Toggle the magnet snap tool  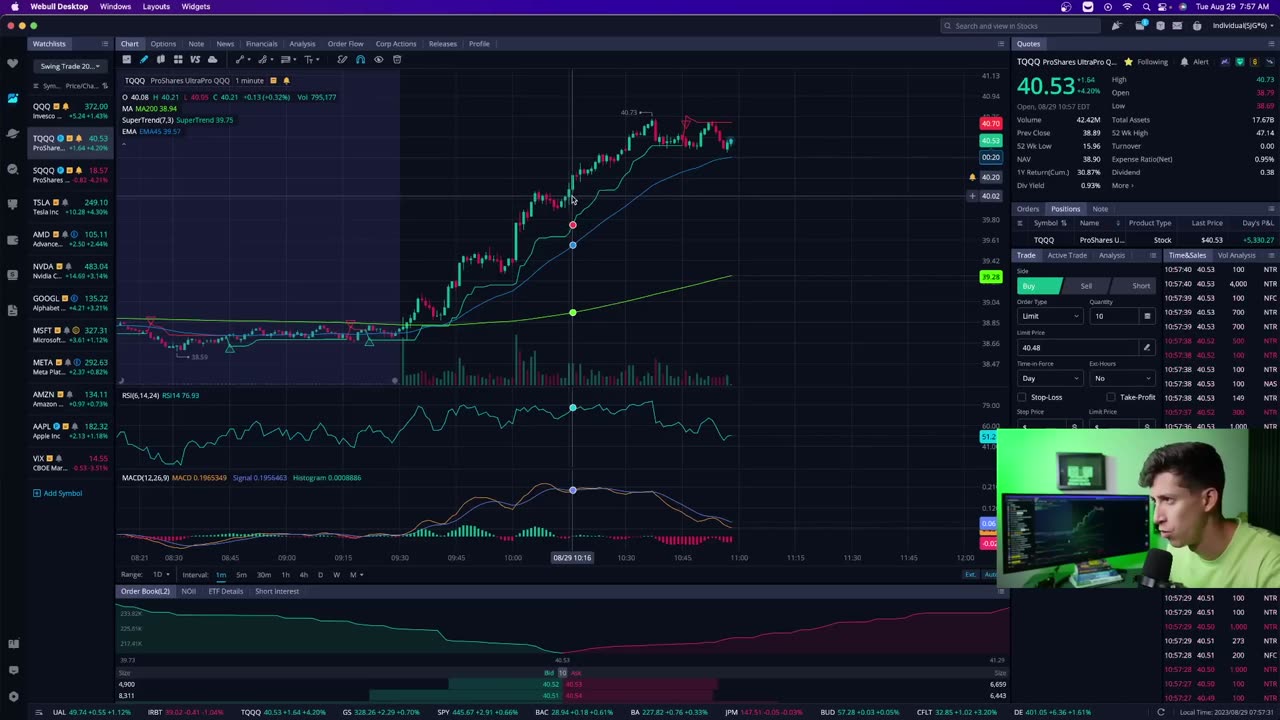coord(360,59)
